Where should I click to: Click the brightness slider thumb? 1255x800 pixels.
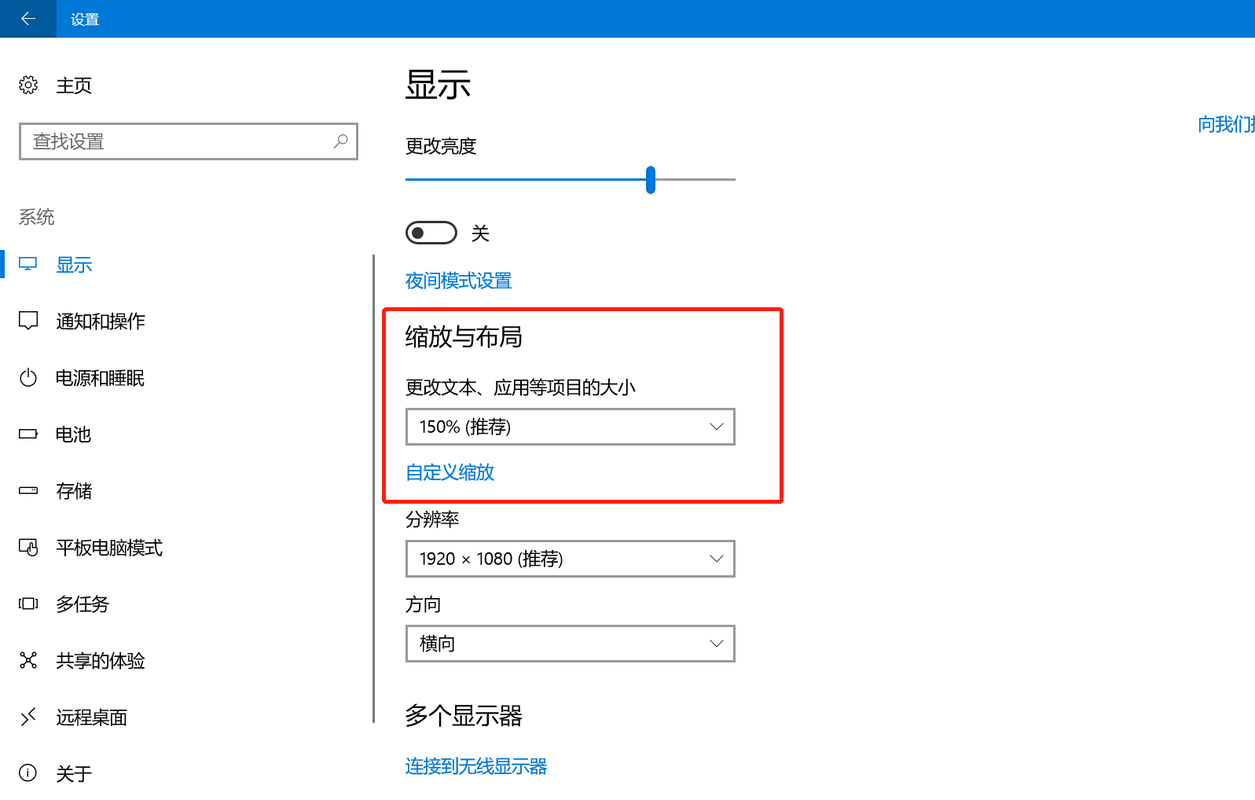click(x=650, y=180)
